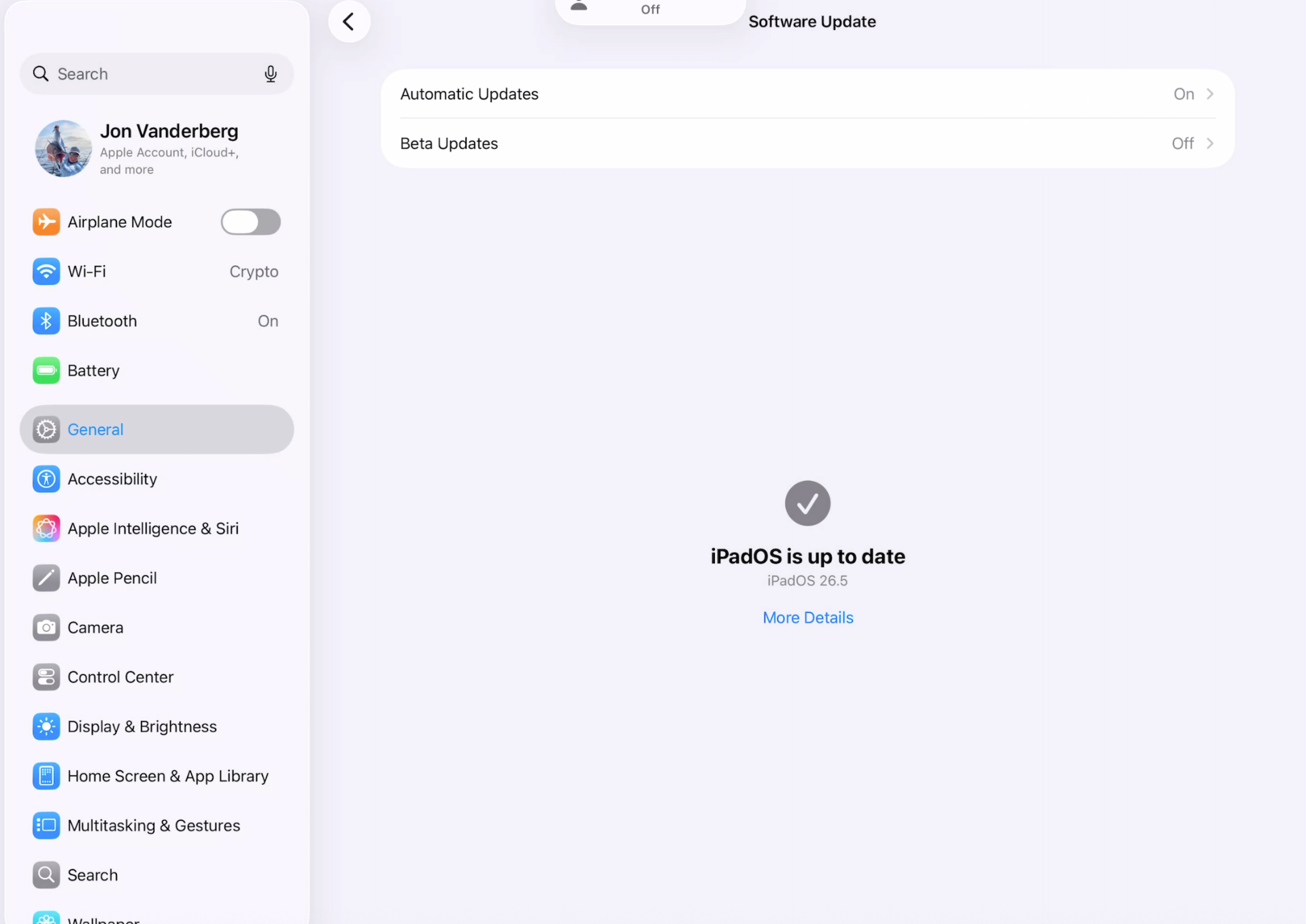The width and height of the screenshot is (1306, 924).
Task: Open Search settings in sidebar
Action: (156, 875)
